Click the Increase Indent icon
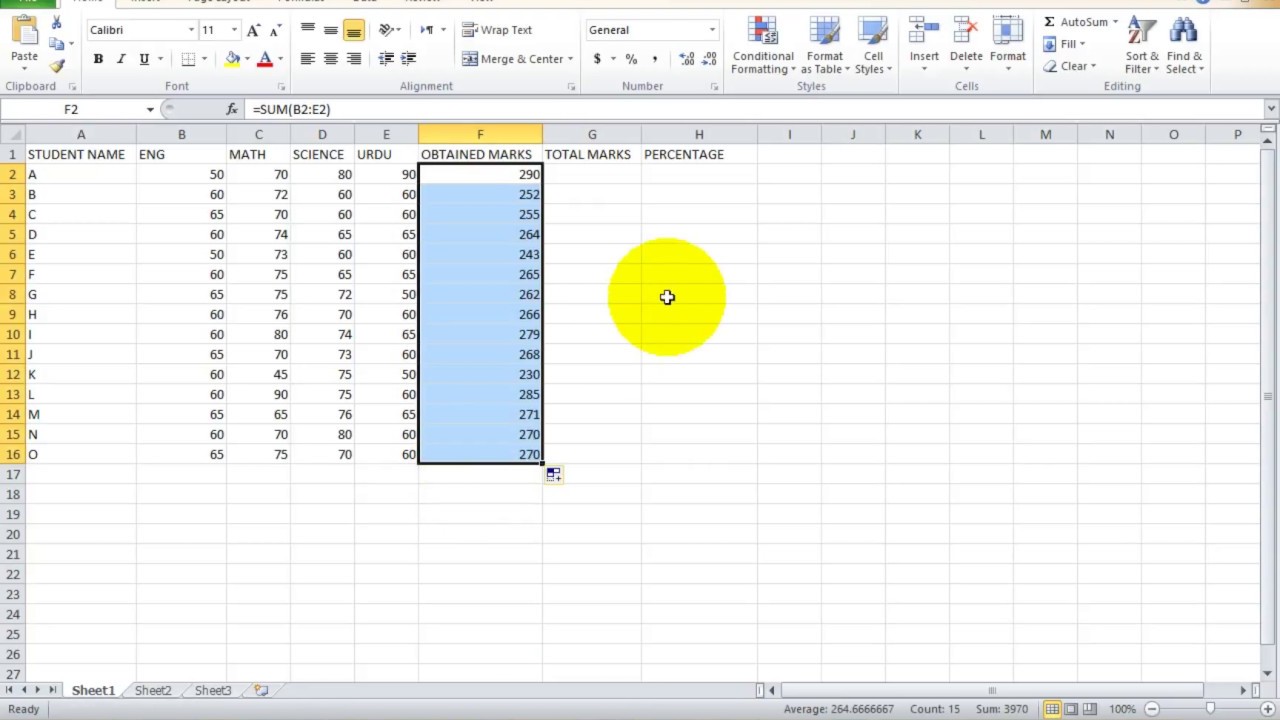This screenshot has height=720, width=1280. tap(408, 59)
